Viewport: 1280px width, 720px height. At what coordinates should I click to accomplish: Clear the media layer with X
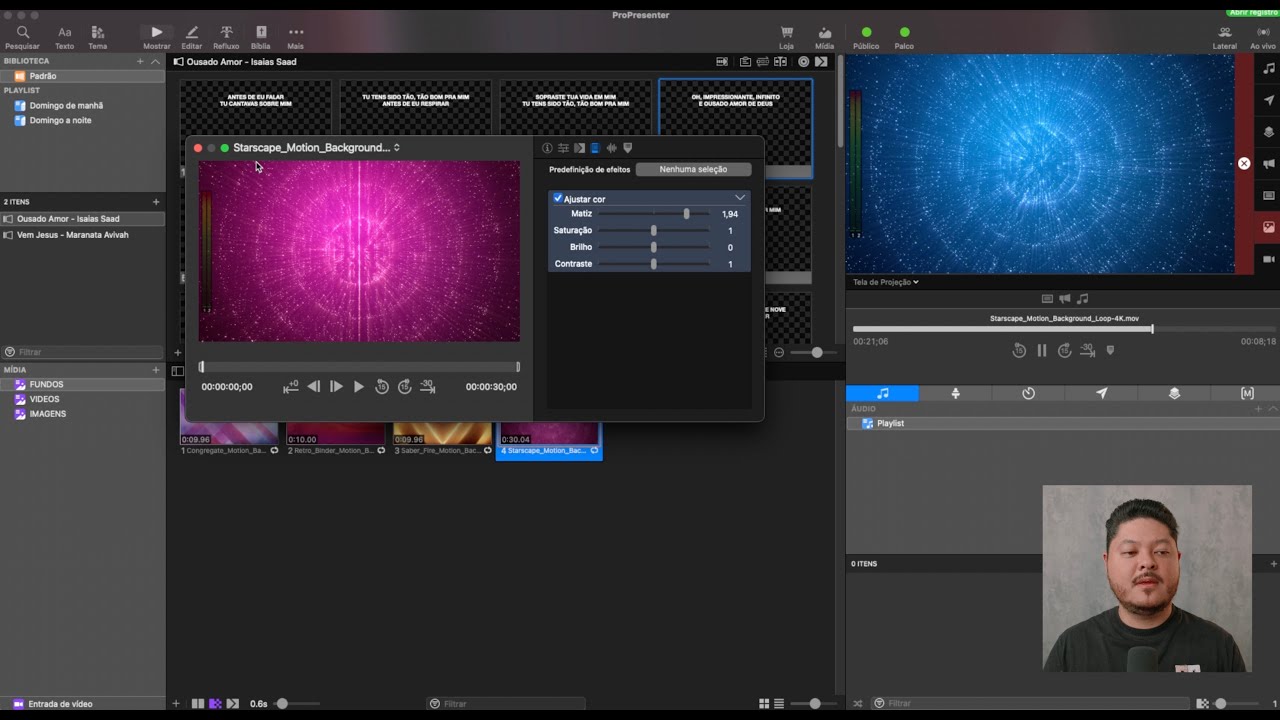pyautogui.click(x=1244, y=163)
